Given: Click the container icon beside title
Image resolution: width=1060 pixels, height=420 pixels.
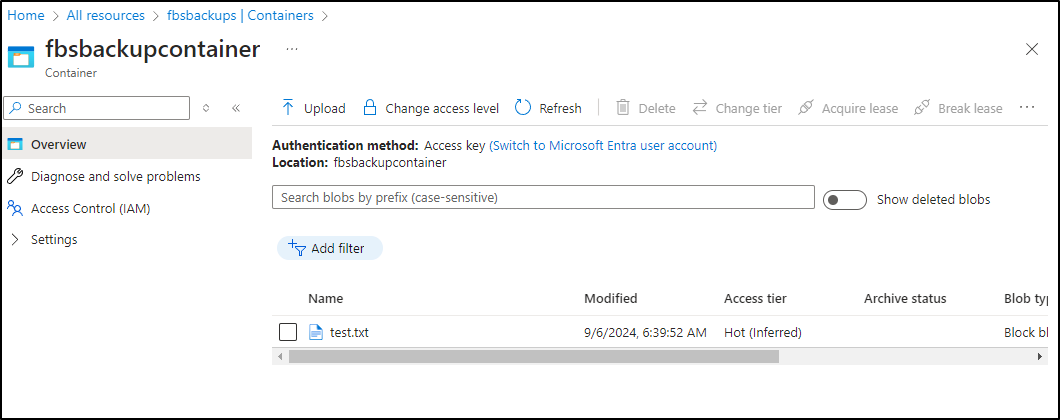Looking at the screenshot, I should (21, 57).
